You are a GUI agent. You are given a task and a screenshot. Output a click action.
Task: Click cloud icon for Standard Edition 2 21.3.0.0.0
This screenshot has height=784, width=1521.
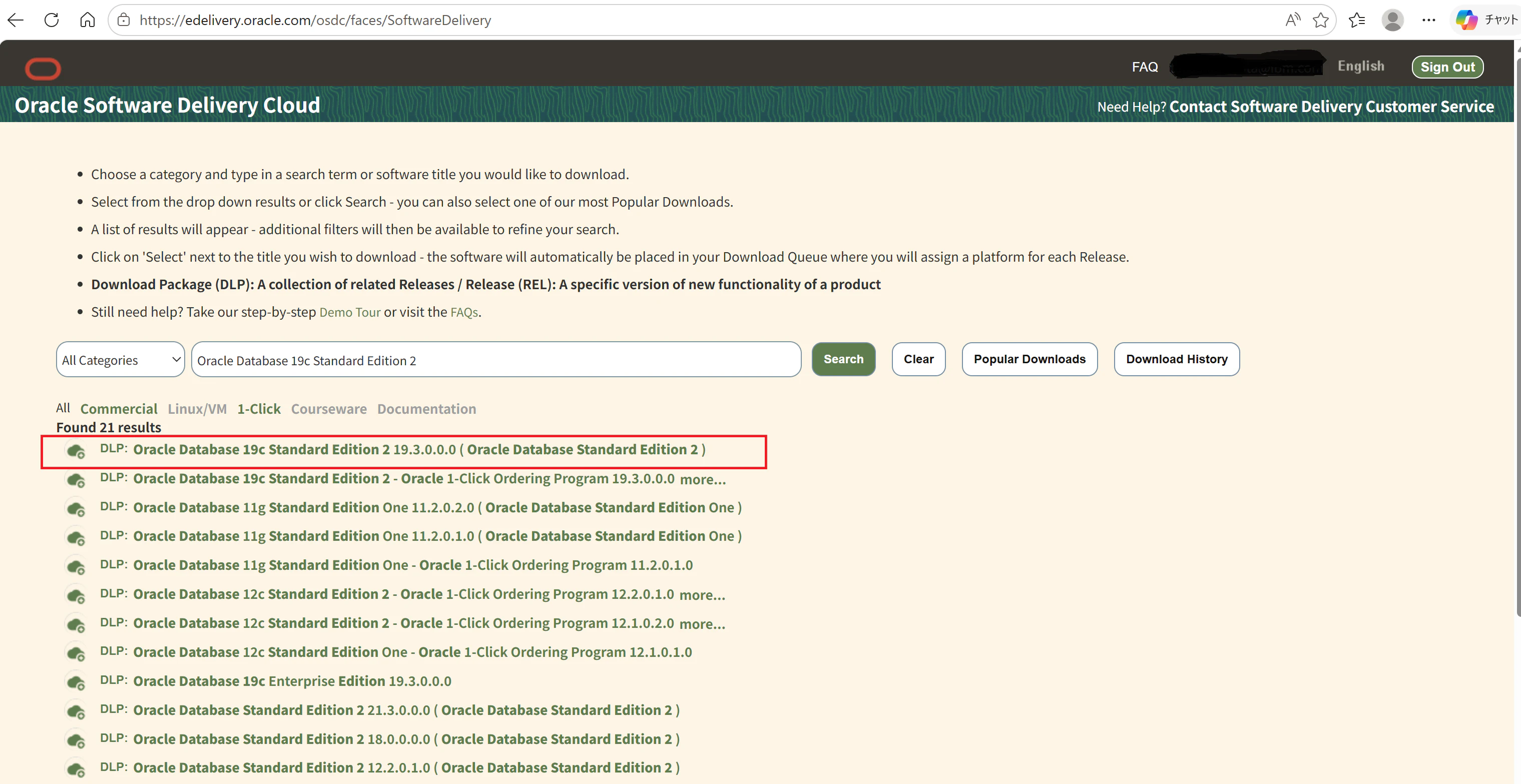76,712
